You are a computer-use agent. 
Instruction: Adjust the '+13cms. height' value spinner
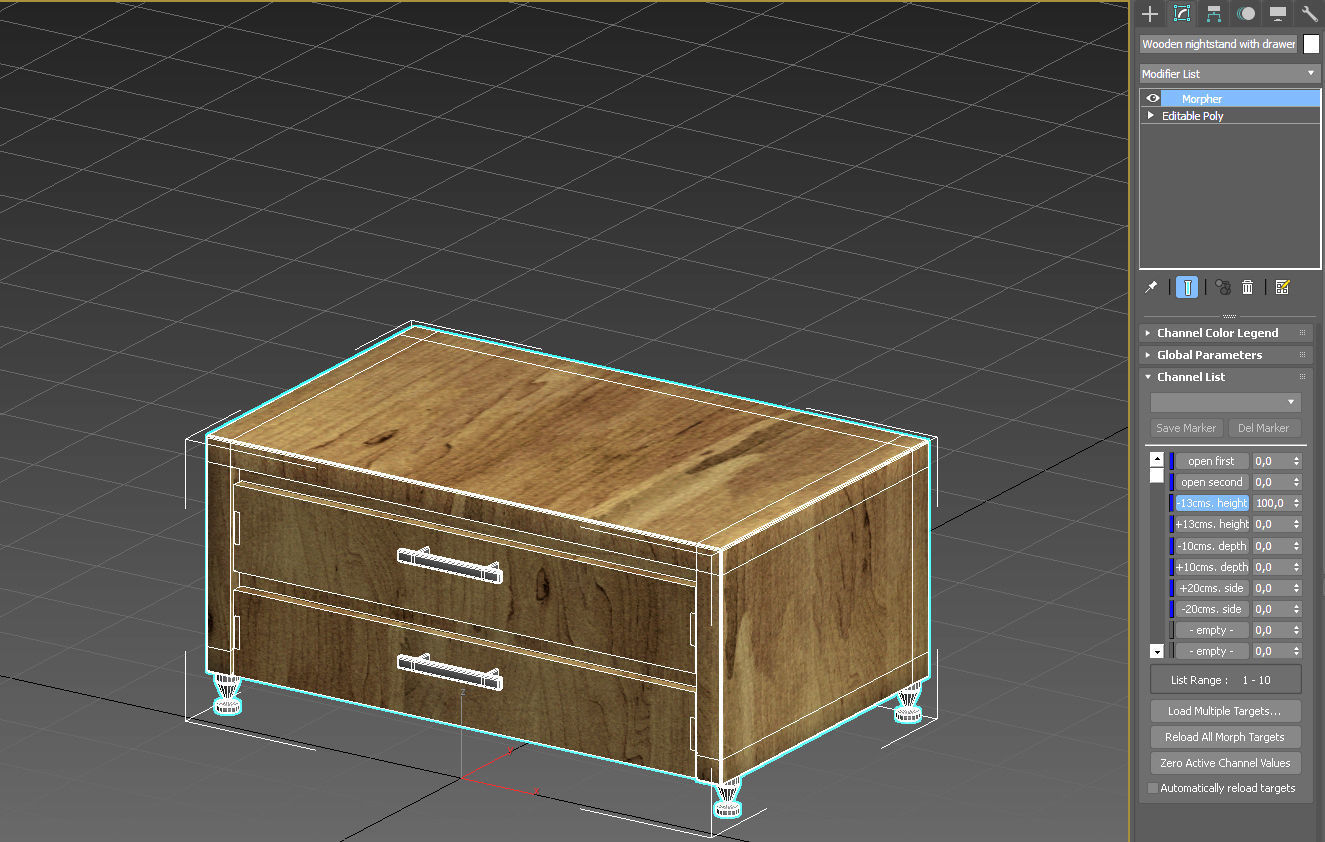coord(1297,524)
